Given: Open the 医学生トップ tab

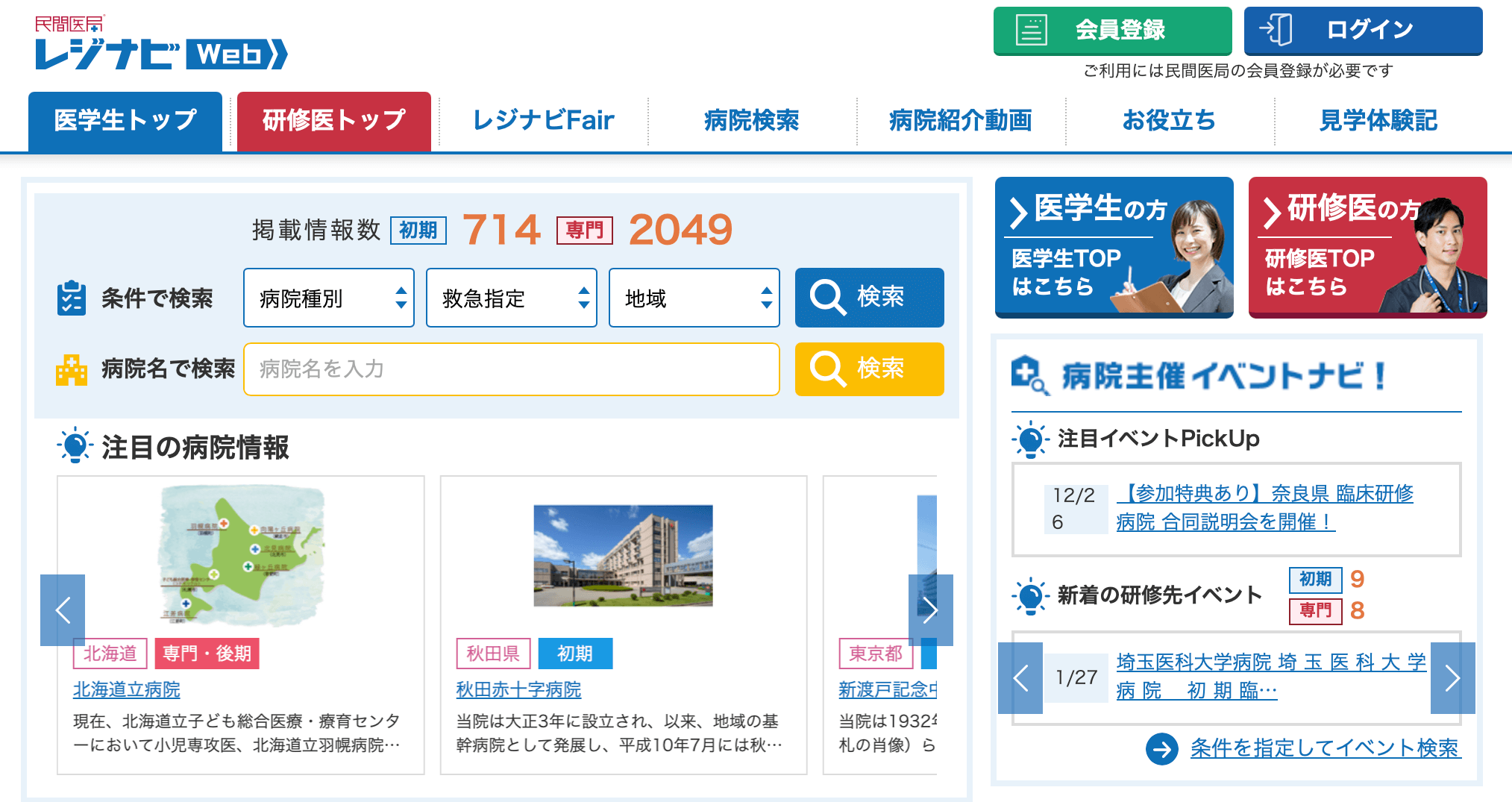Looking at the screenshot, I should 125,121.
